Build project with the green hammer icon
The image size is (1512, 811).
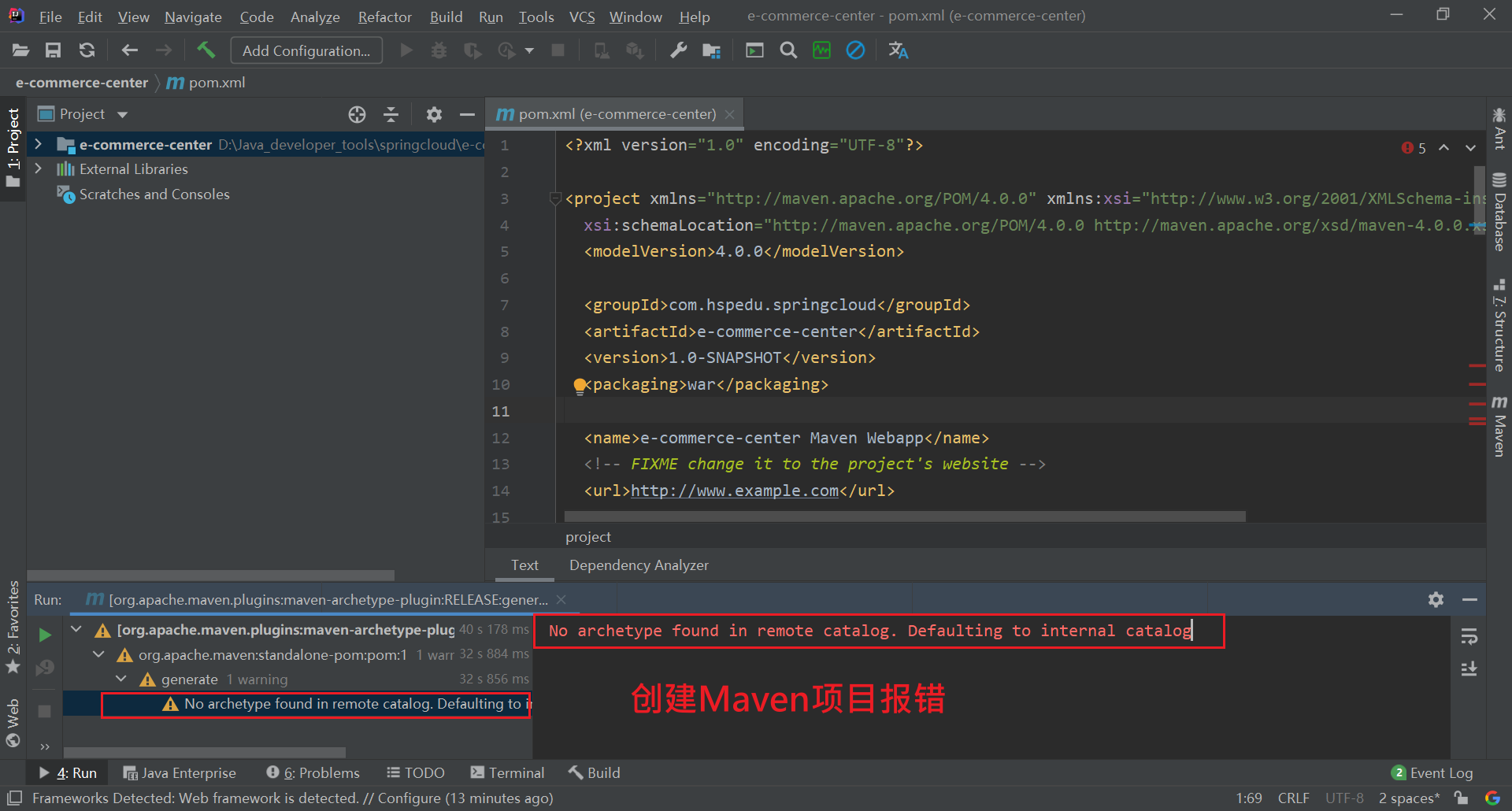[x=206, y=50]
